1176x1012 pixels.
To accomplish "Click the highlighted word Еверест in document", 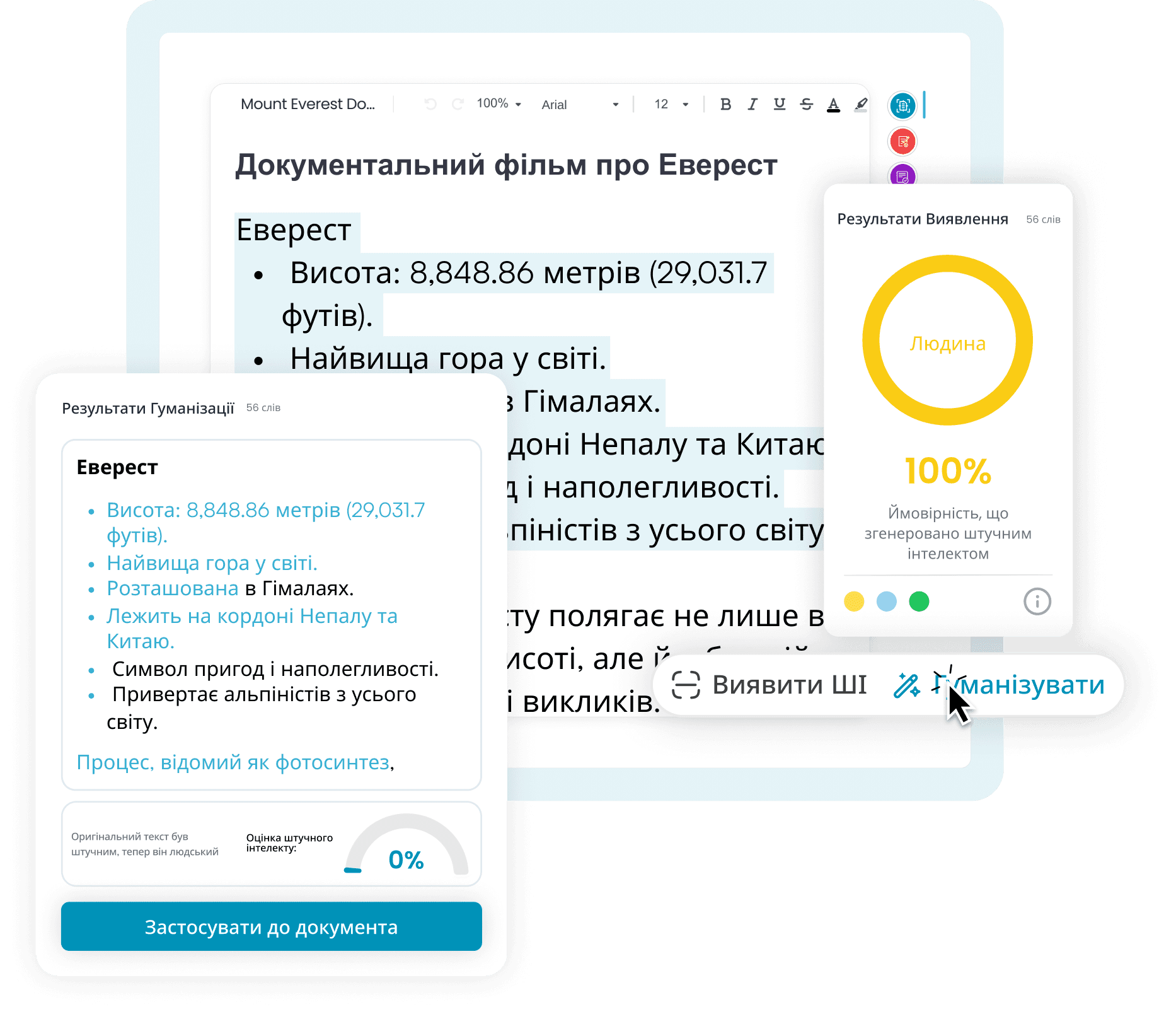I will tap(294, 230).
